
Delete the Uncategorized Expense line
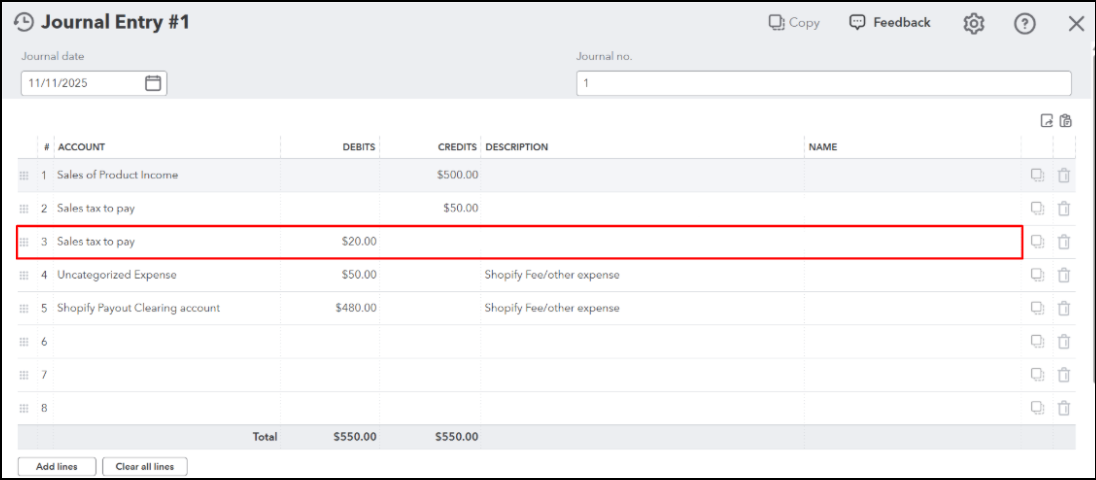coord(1064,275)
